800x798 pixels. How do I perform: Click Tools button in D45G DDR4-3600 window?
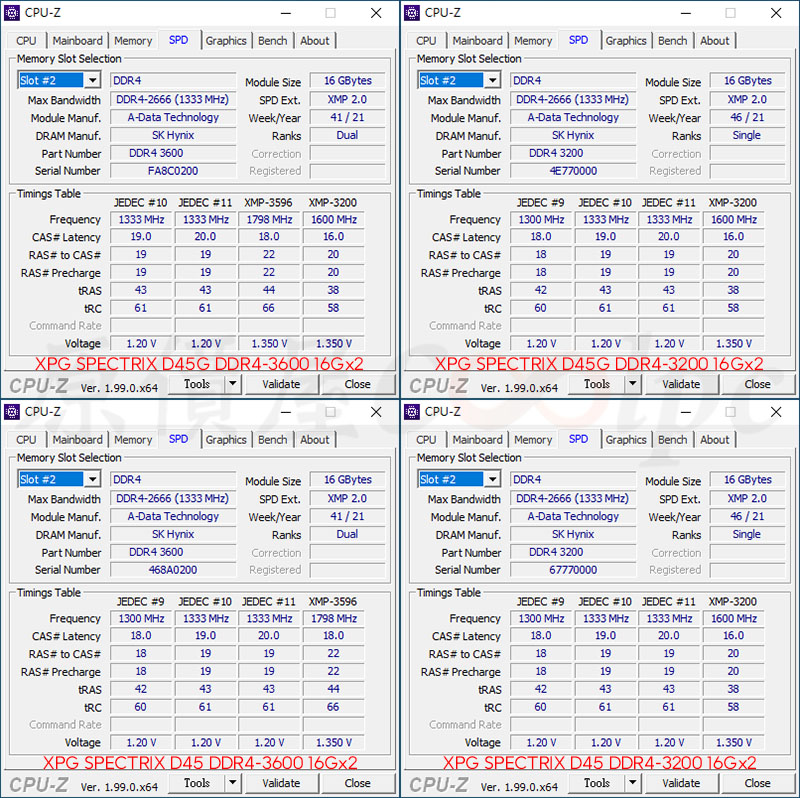197,384
